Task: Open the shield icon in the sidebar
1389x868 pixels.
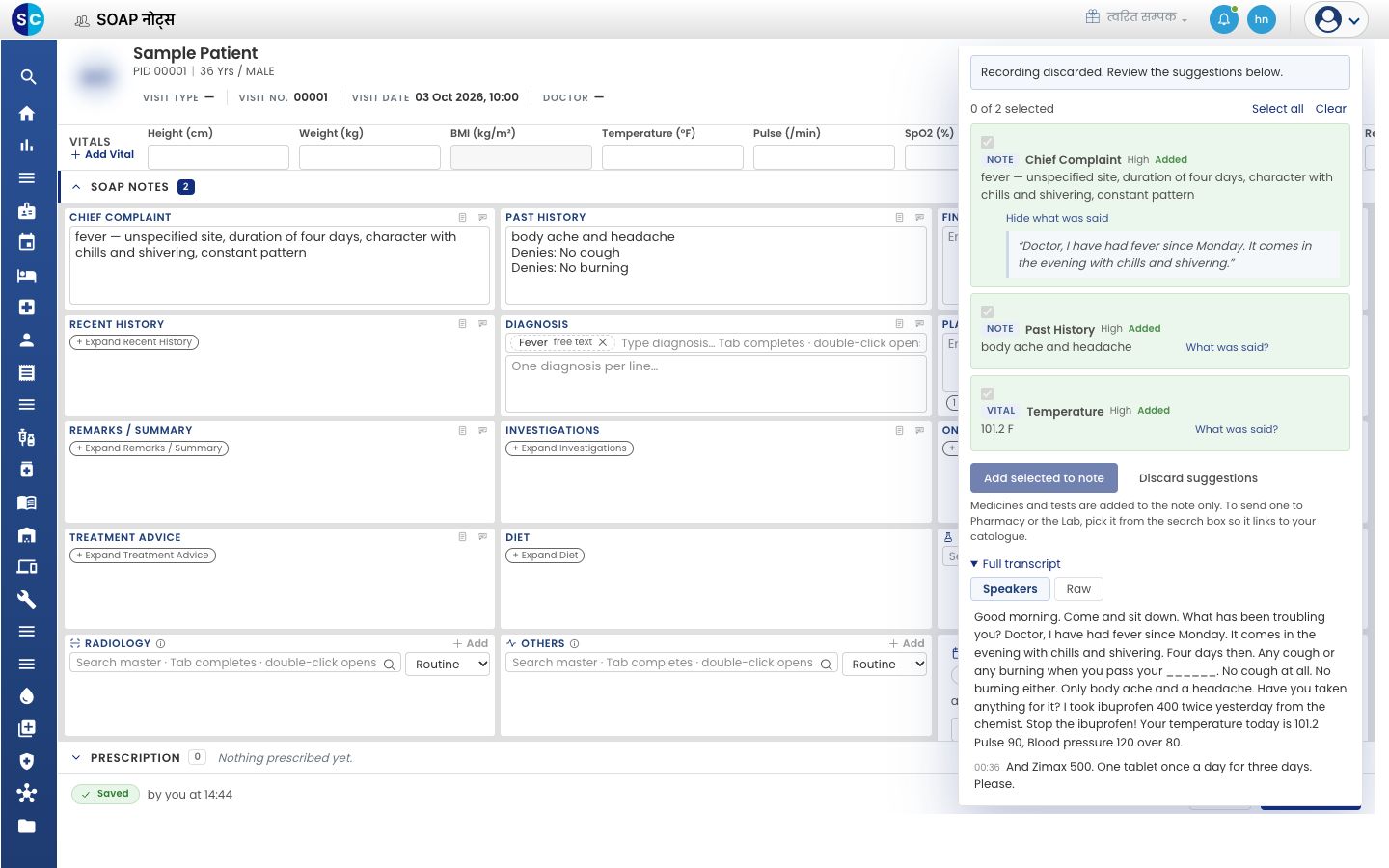Action: [27, 761]
